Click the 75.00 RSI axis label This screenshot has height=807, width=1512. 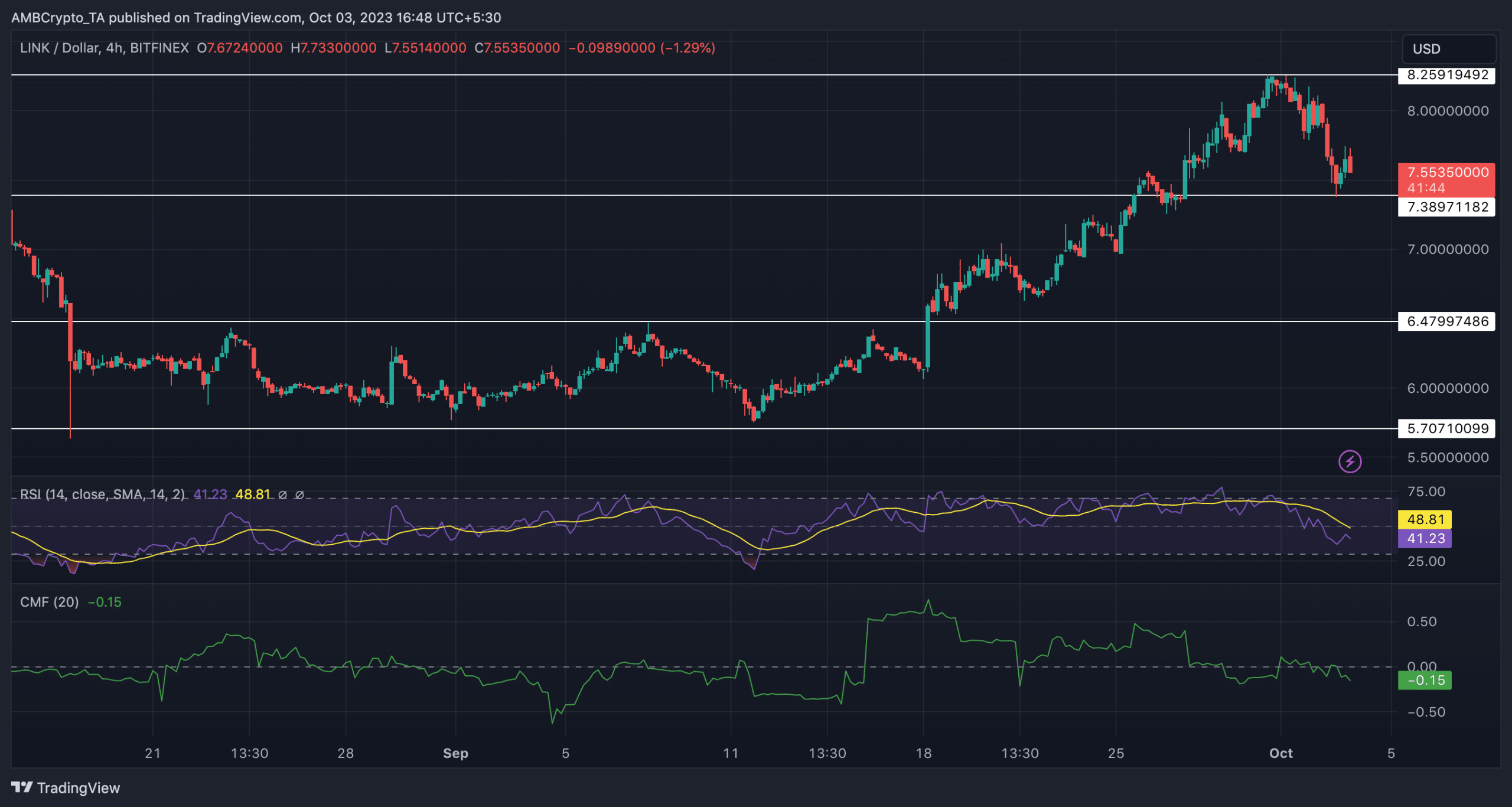pyautogui.click(x=1426, y=492)
